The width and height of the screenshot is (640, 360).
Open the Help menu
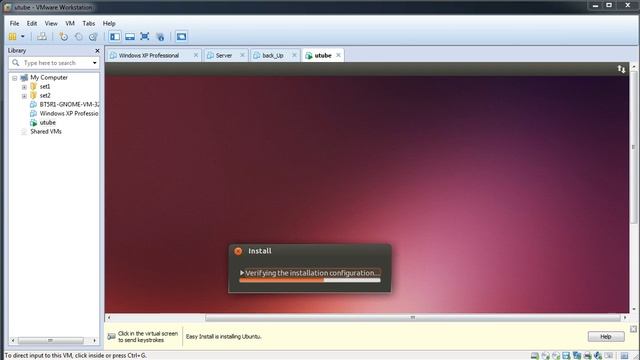(109, 23)
